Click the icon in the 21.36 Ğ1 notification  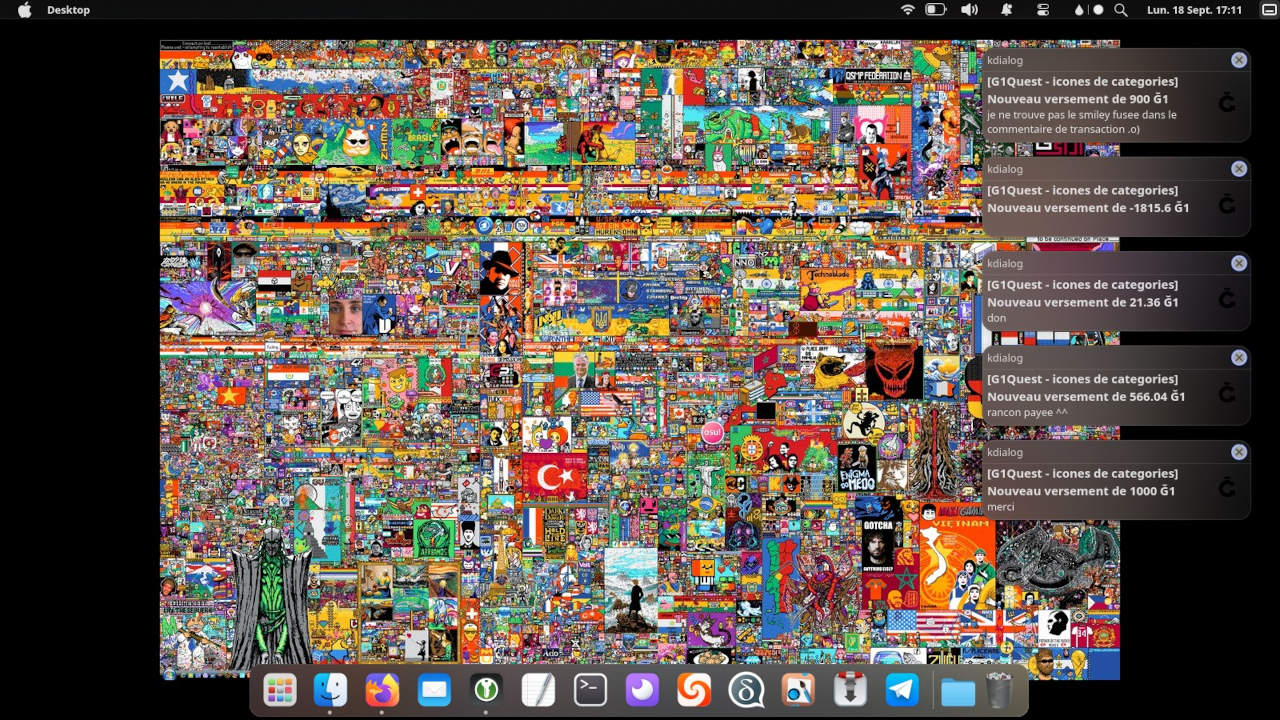point(1227,298)
